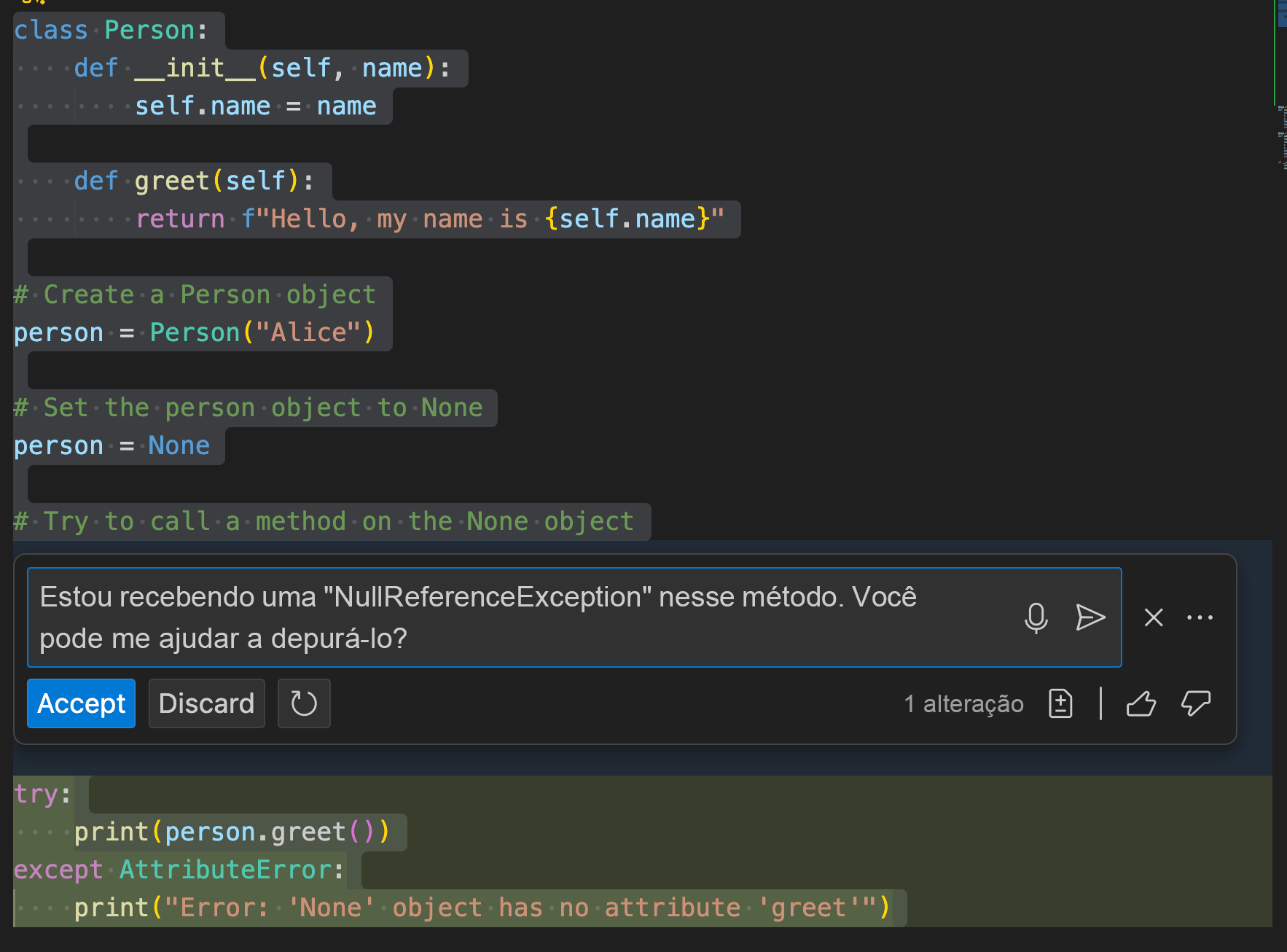Mark the response unhelpful with thumbs down
Image resolution: width=1287 pixels, height=952 pixels.
(1196, 703)
